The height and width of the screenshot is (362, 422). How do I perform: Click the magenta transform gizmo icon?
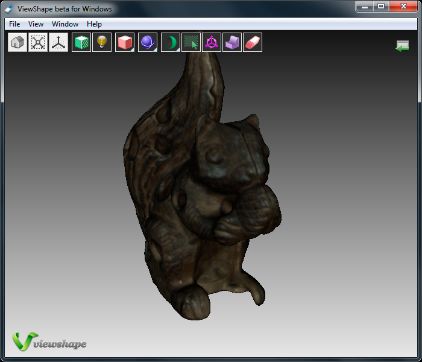coord(211,42)
